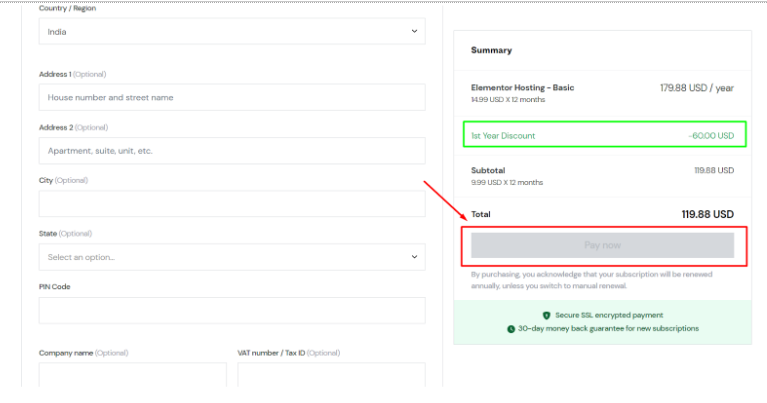The width and height of the screenshot is (767, 403).
Task: Click the chevron arrow in the State field
Action: [415, 257]
